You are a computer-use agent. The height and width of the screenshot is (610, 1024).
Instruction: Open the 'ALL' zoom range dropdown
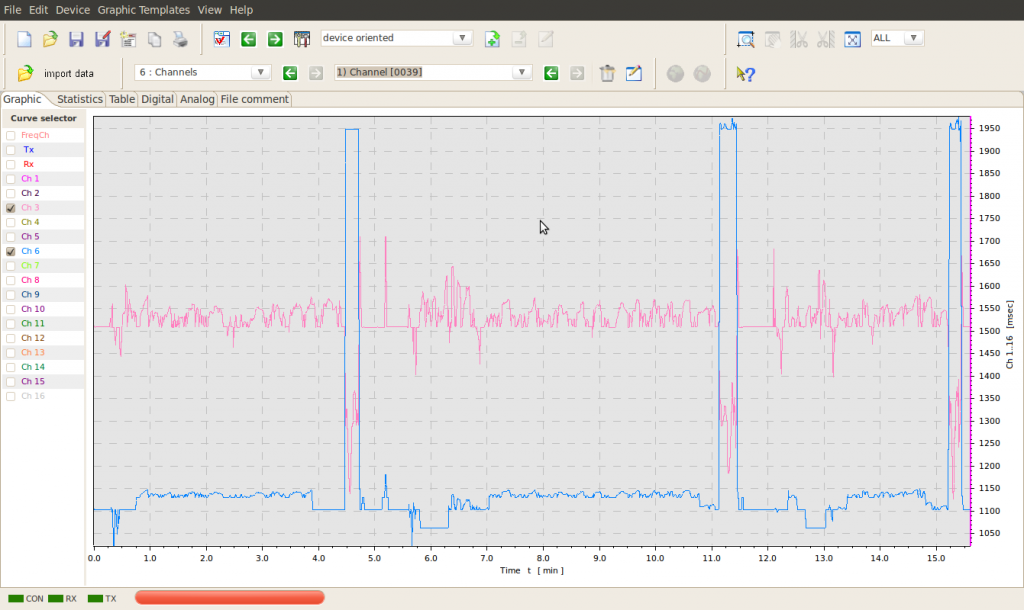[x=897, y=38]
